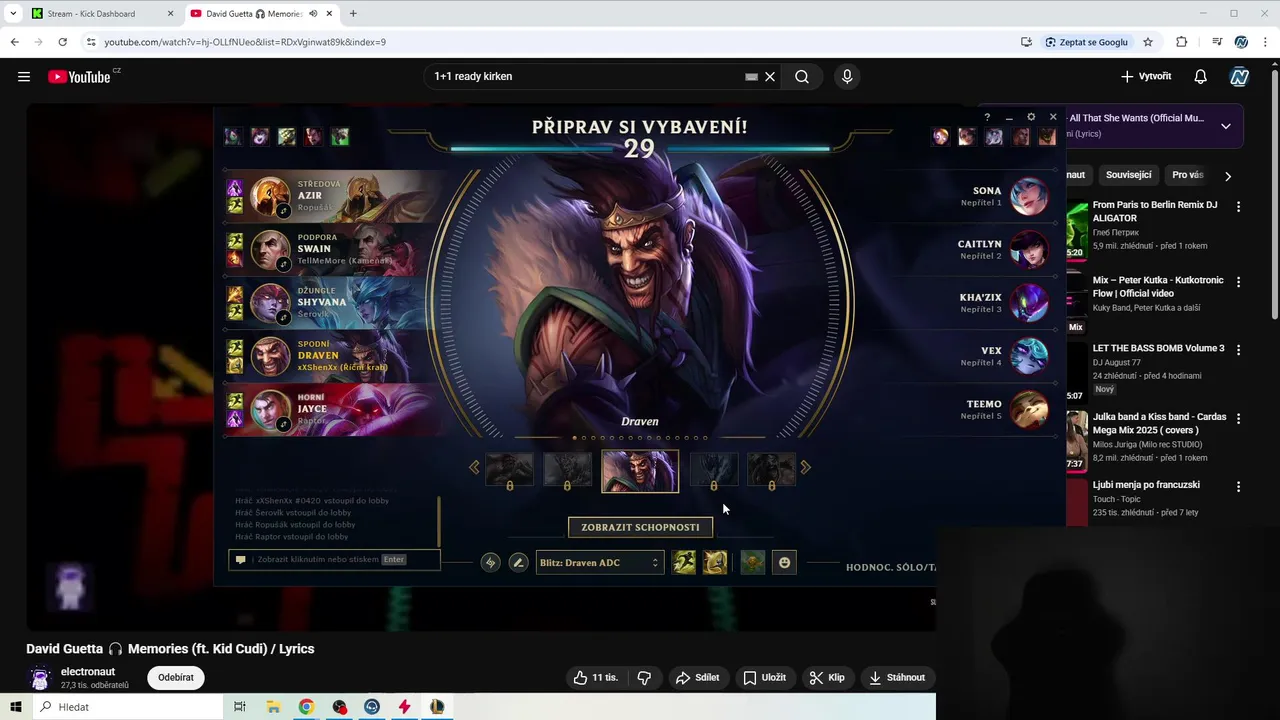Open the emote selector smiley icon

[x=784, y=563]
